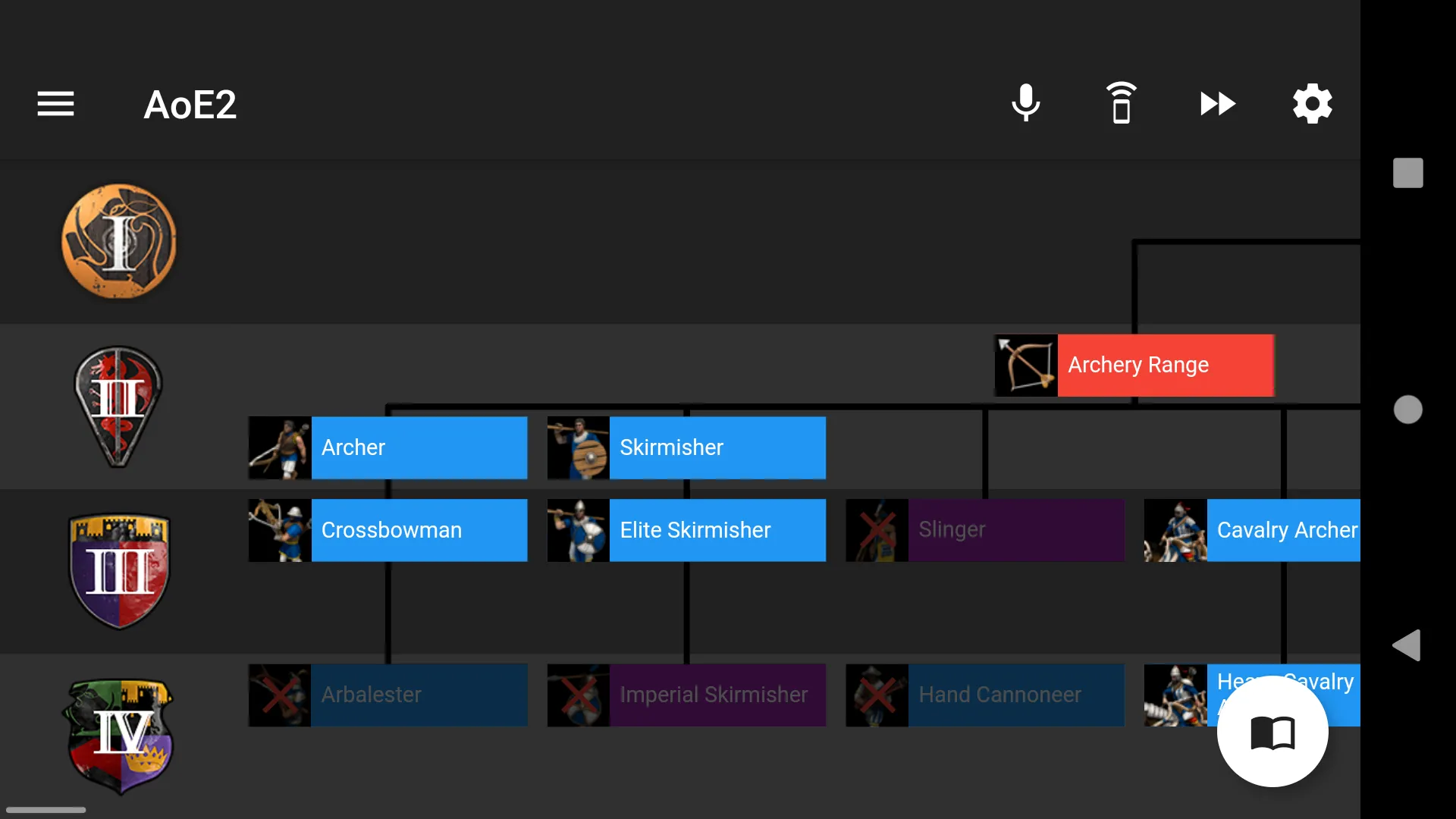This screenshot has height=819, width=1456.
Task: Open settings via gear icon
Action: pos(1312,103)
